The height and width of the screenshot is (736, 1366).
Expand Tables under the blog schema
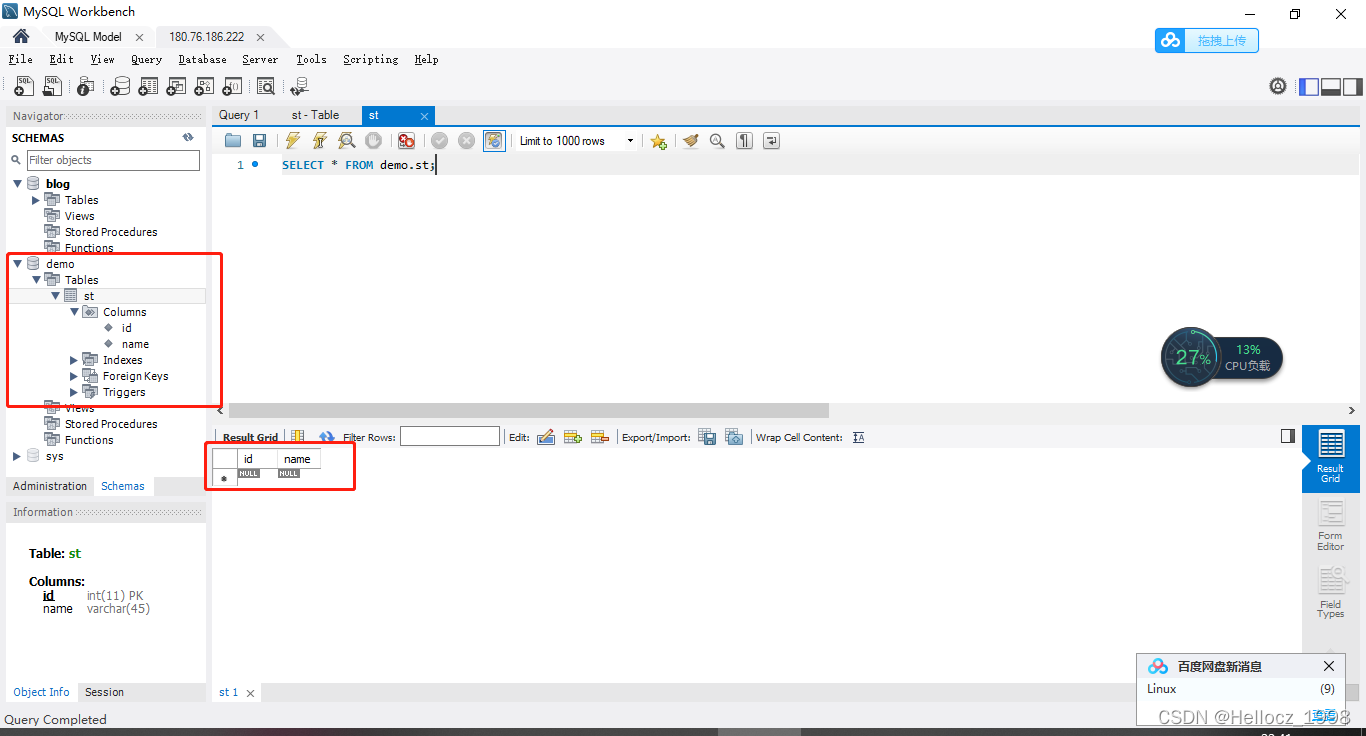coord(37,200)
